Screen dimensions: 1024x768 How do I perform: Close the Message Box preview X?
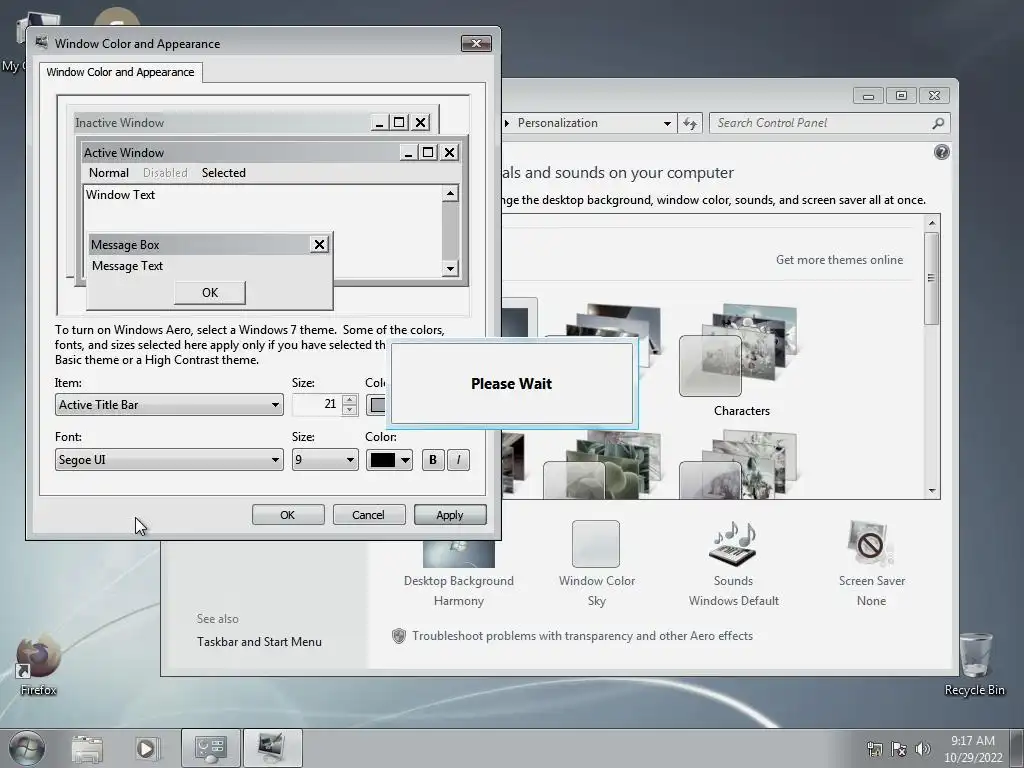click(x=319, y=244)
